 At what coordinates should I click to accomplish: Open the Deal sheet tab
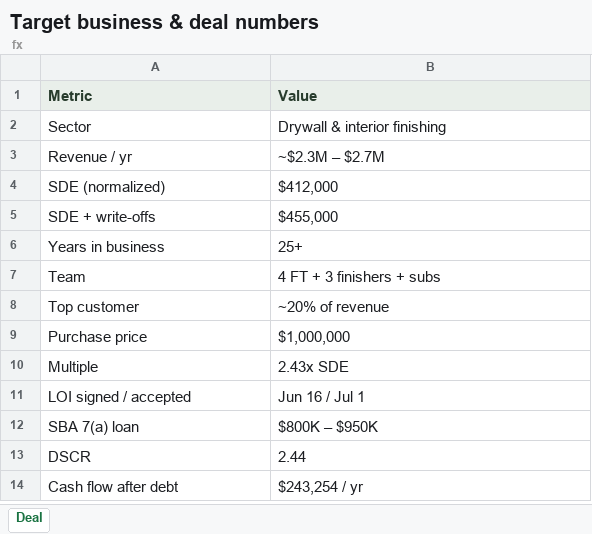(29, 520)
